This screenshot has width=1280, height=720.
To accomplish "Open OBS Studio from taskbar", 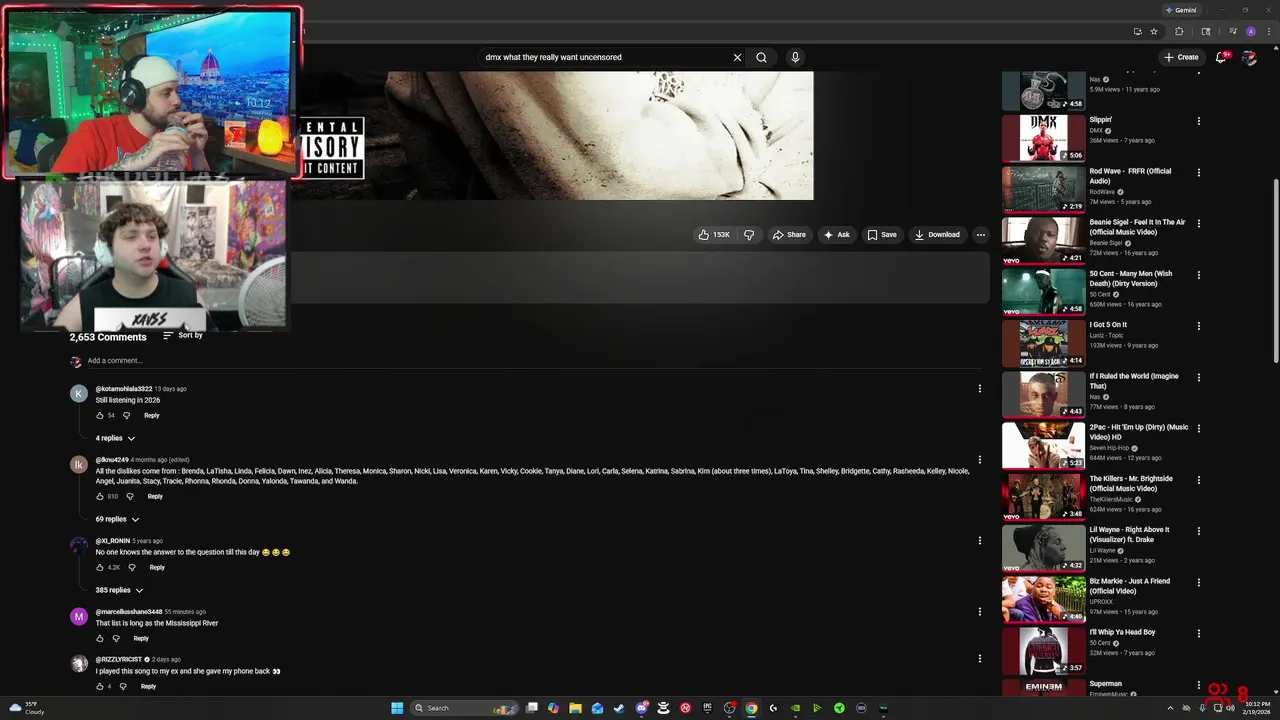I will click(729, 708).
